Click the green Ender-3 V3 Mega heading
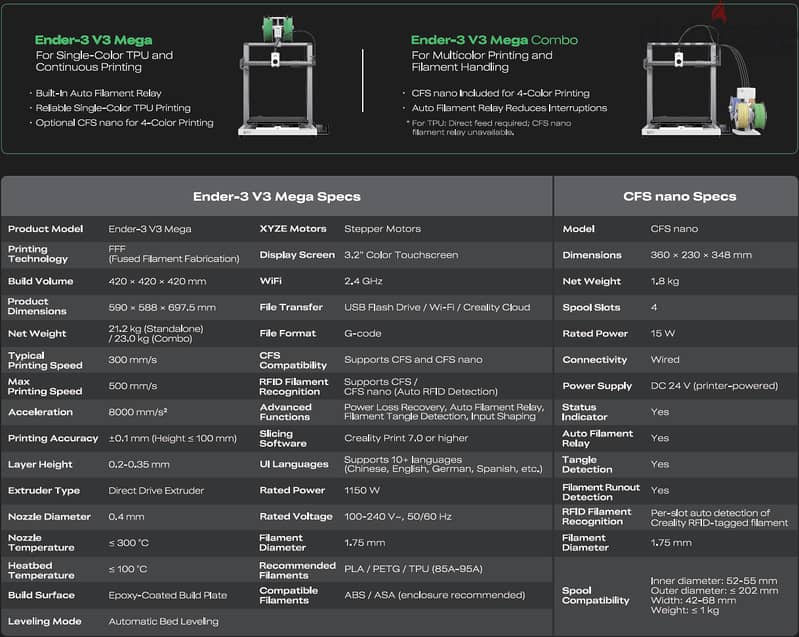 93,40
